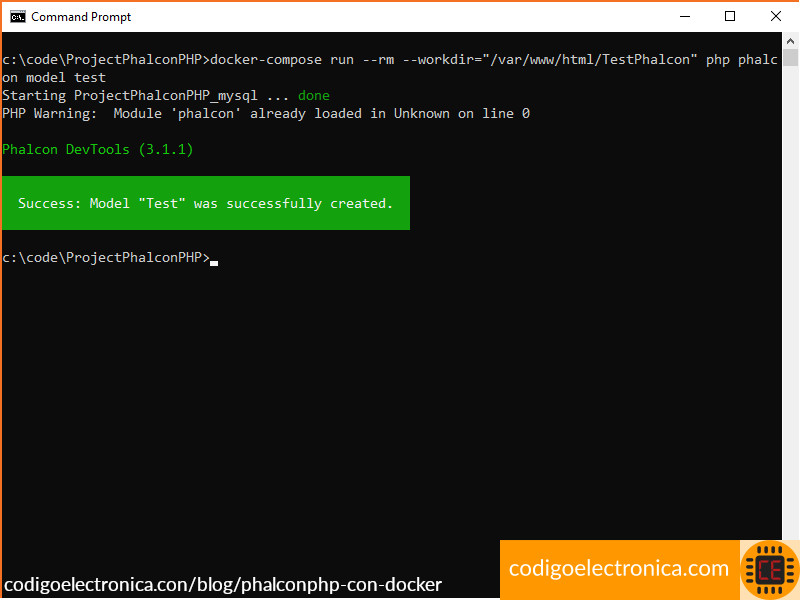Close the Command Prompt window
800x600 pixels.
776,17
